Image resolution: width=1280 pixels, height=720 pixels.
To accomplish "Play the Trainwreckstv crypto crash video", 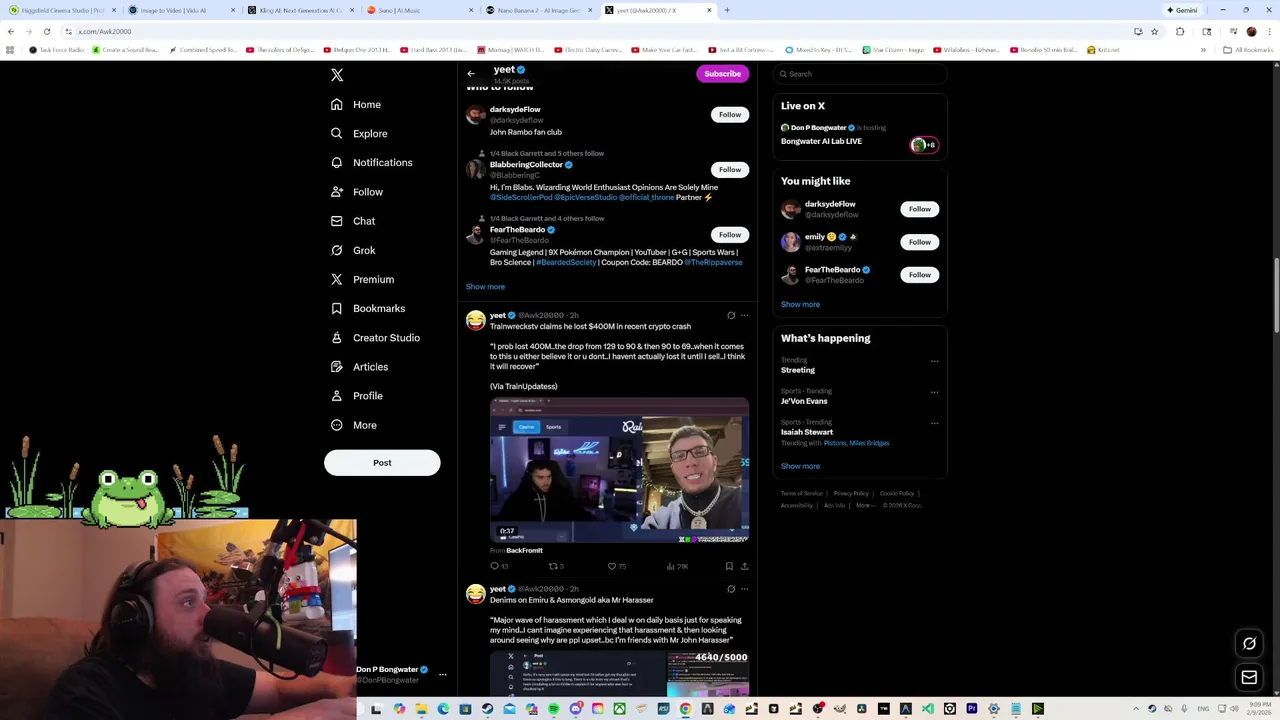I will 619,470.
